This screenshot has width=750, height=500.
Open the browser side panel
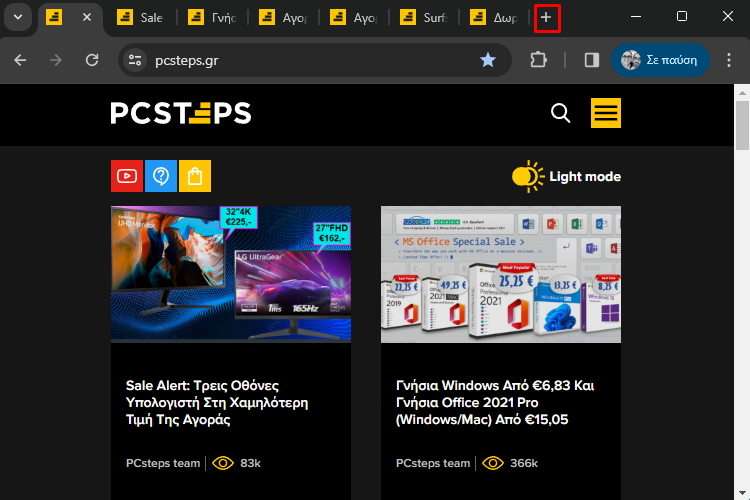pos(592,60)
